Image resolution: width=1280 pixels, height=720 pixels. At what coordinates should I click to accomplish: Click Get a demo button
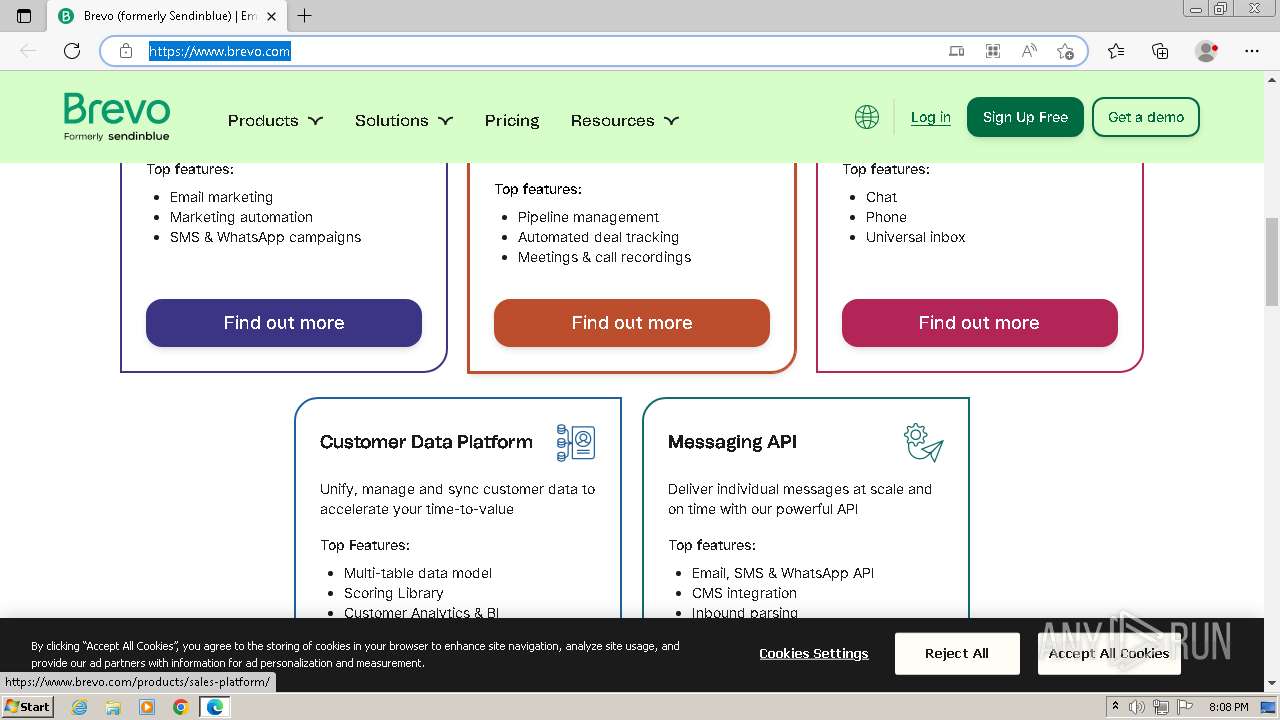pyautogui.click(x=1146, y=117)
